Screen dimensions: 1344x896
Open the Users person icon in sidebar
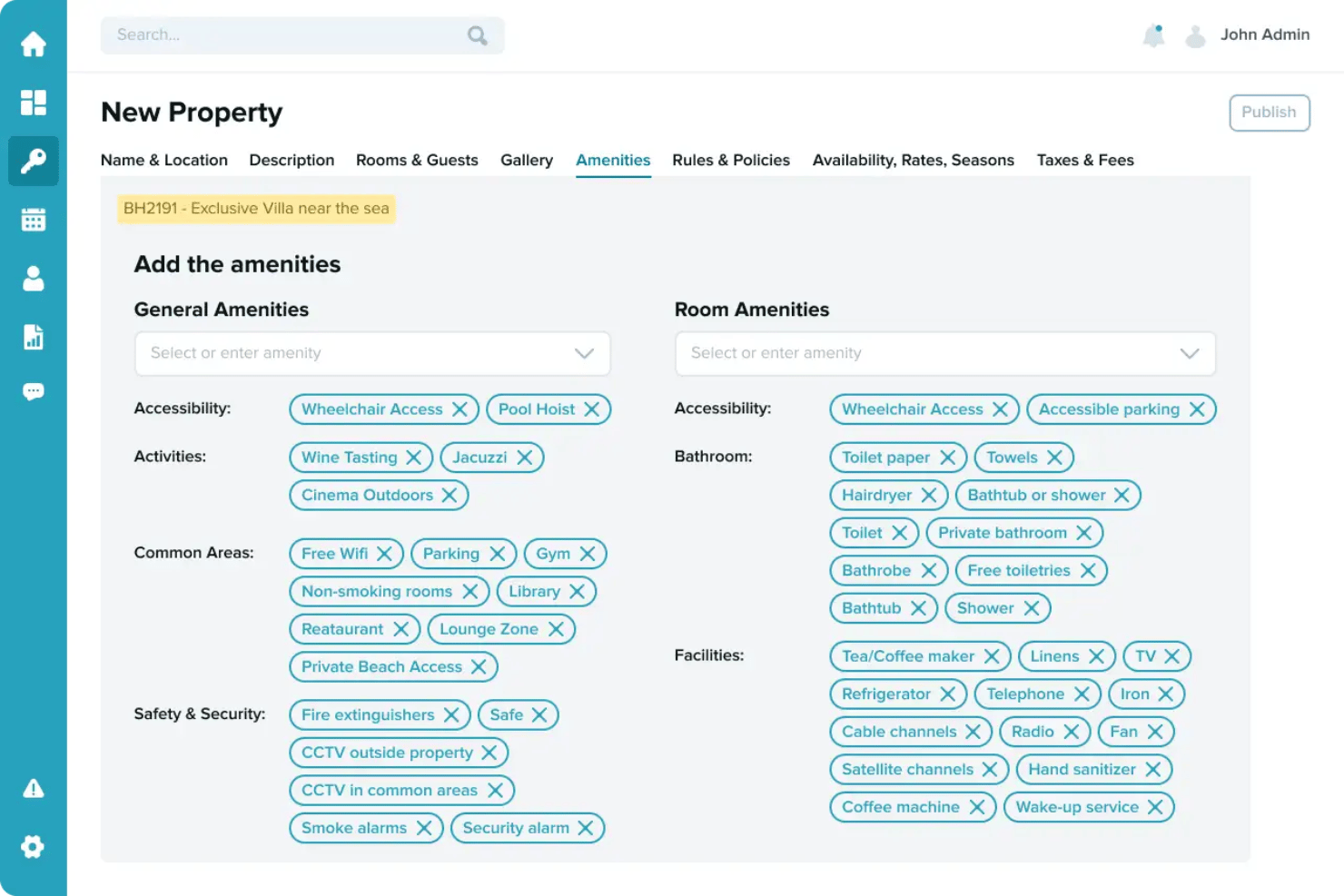pyautogui.click(x=34, y=278)
